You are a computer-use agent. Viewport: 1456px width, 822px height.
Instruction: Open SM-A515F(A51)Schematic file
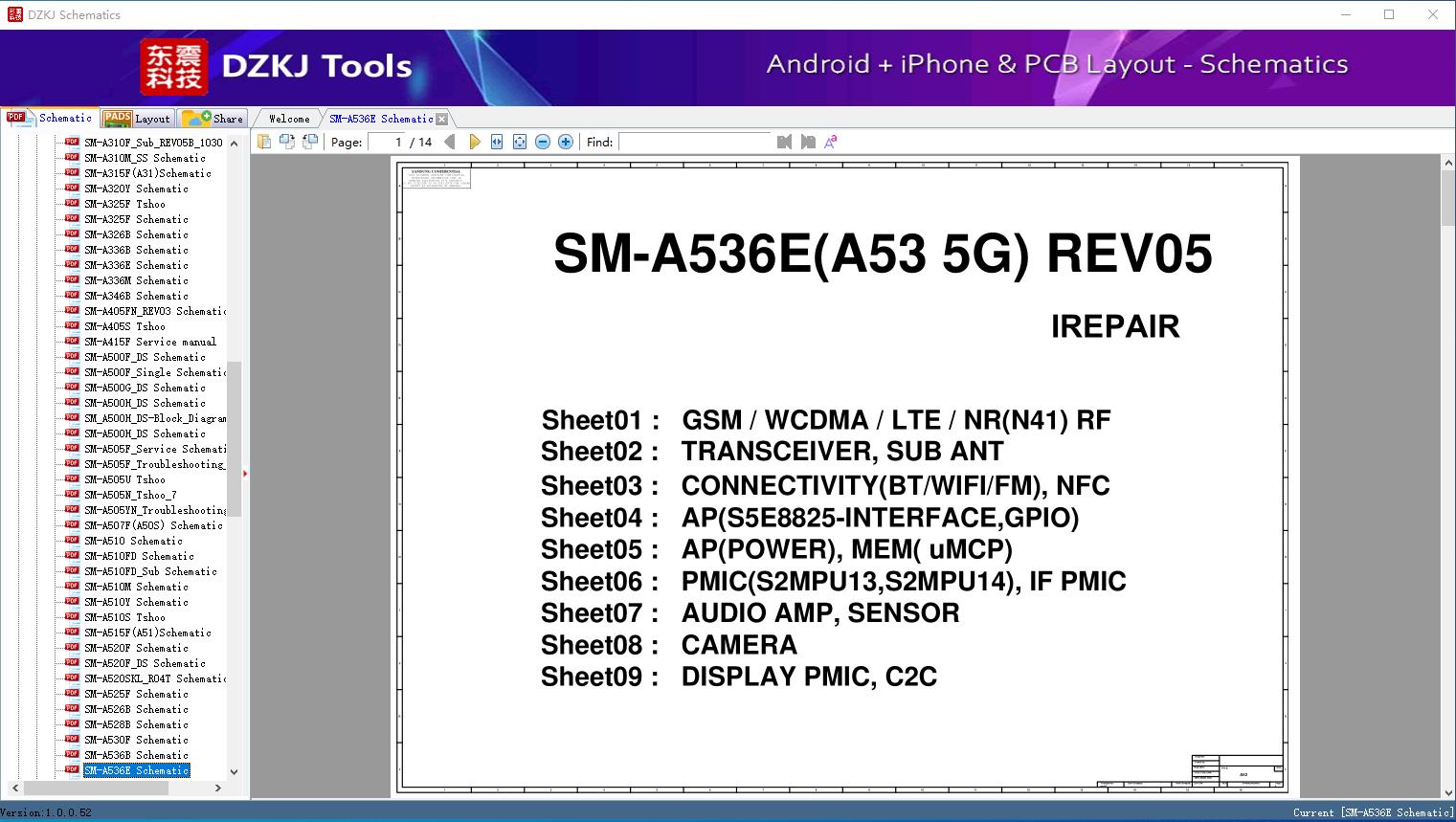click(147, 633)
